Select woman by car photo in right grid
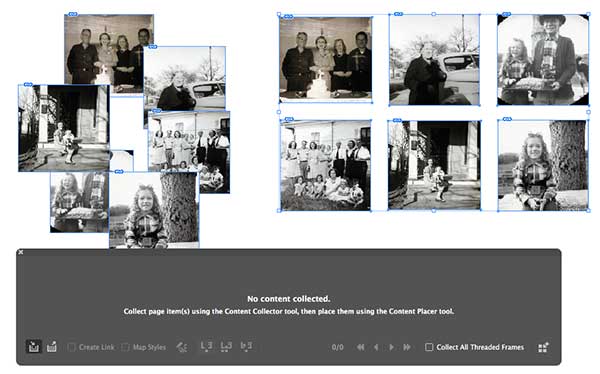The height and width of the screenshot is (374, 600). pos(434,60)
